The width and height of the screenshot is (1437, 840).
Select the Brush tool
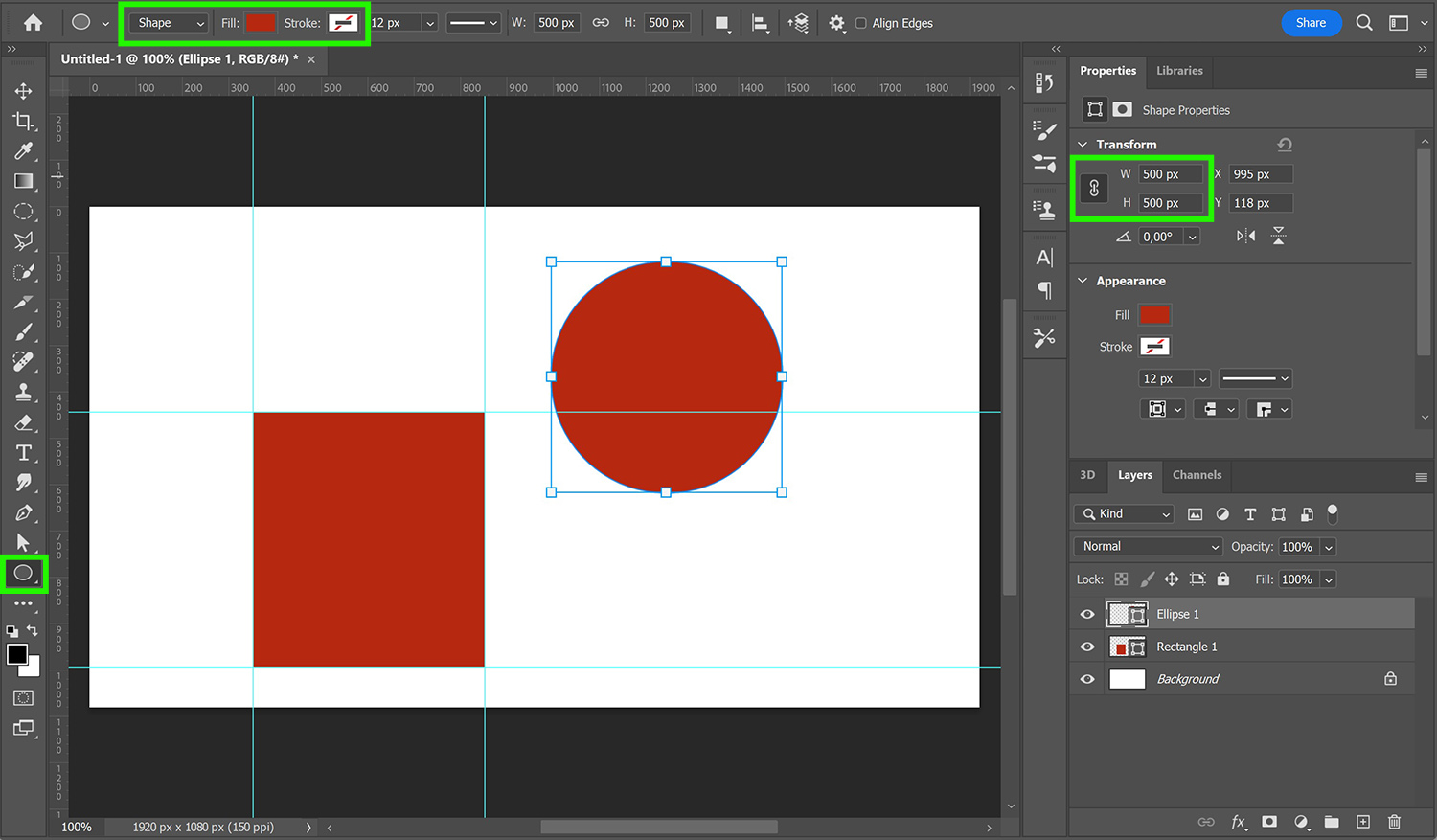pyautogui.click(x=23, y=332)
